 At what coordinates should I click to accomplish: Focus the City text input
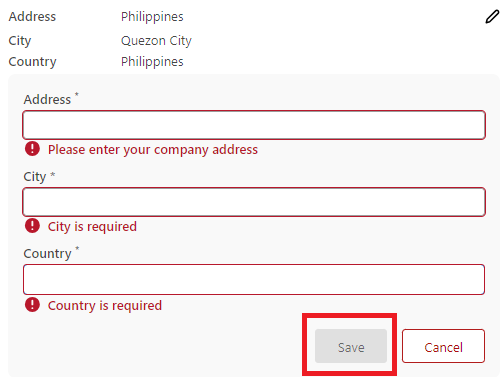pyautogui.click(x=254, y=202)
